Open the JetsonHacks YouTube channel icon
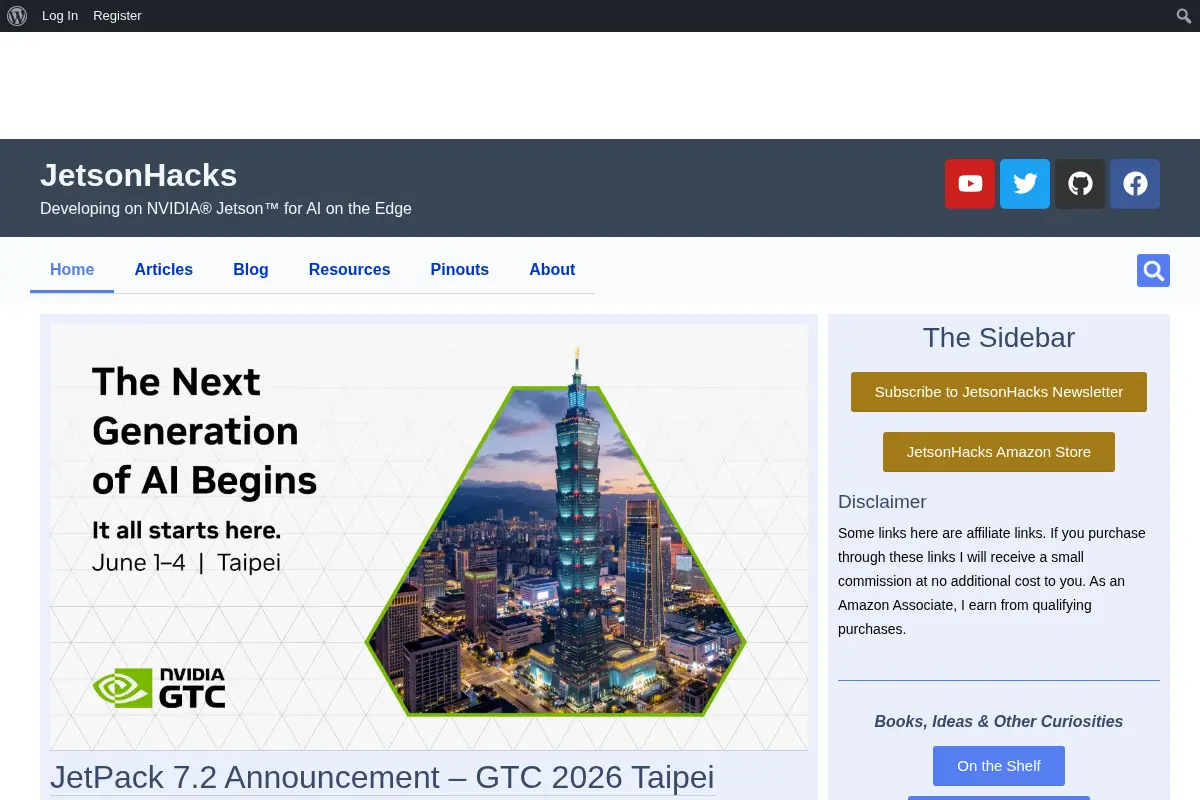1200x800 pixels. (970, 184)
